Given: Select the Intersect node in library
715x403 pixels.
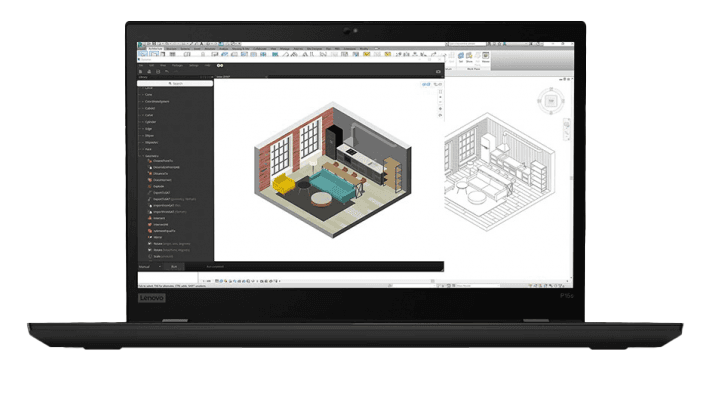Looking at the screenshot, I should pyautogui.click(x=159, y=218).
